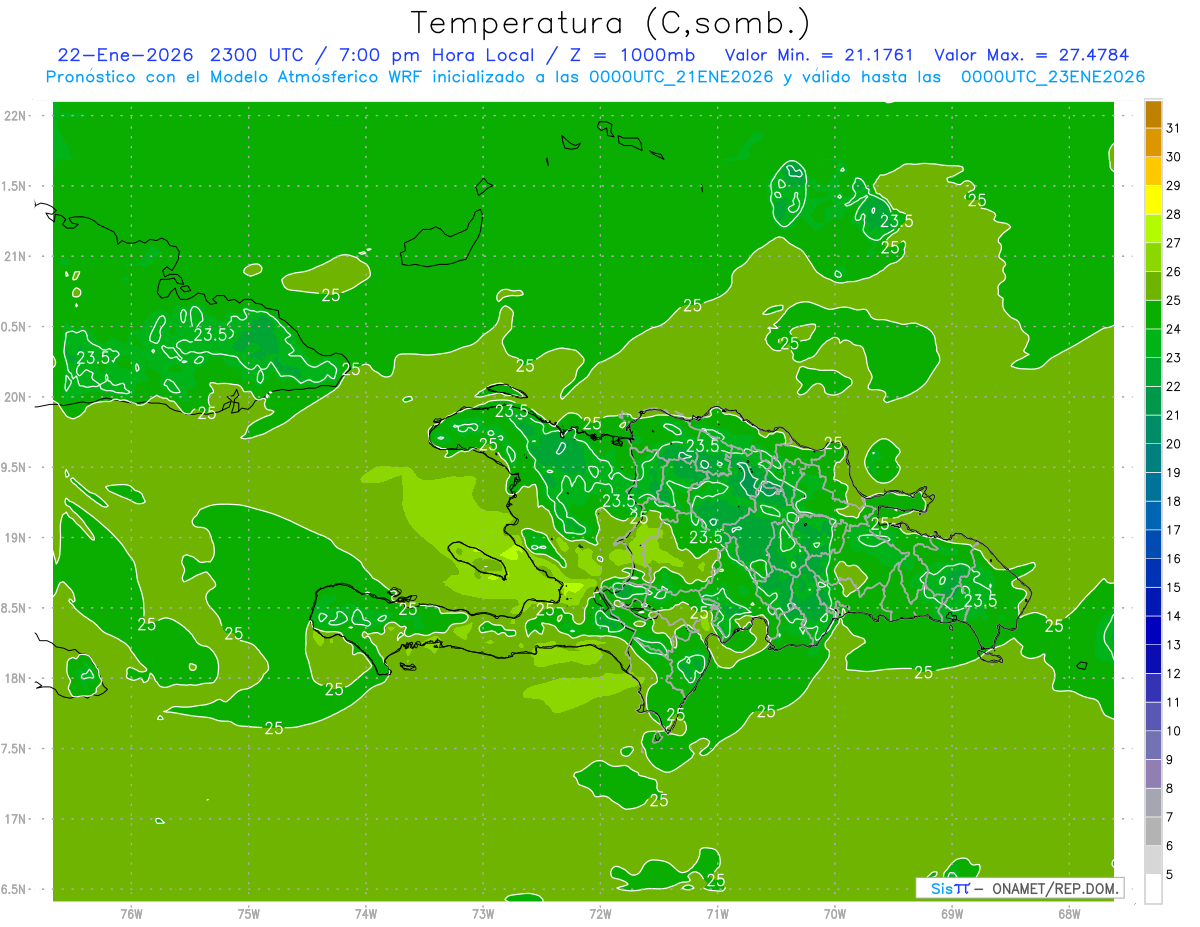Click the colorbar segment between 30 and 31
Screen dimensions: 1200x927
click(x=1153, y=143)
